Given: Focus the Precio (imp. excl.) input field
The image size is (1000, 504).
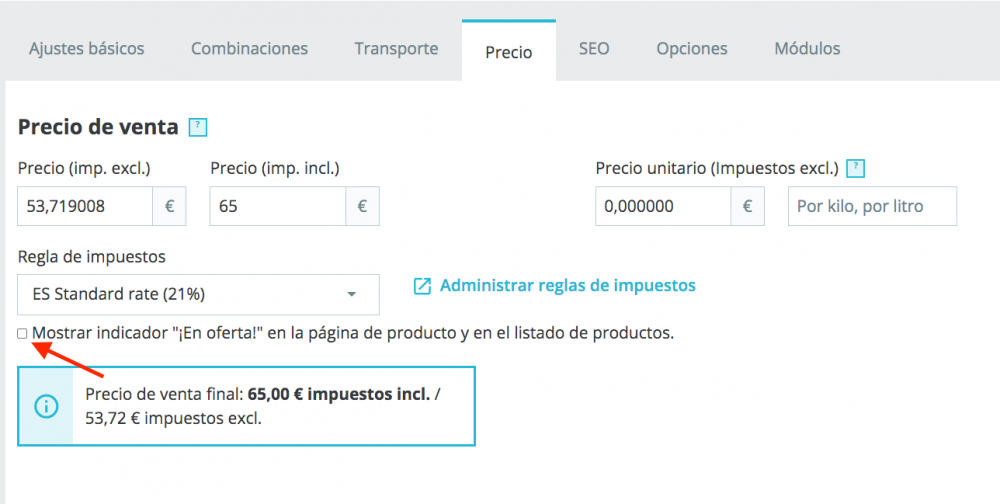Looking at the screenshot, I should 85,207.
